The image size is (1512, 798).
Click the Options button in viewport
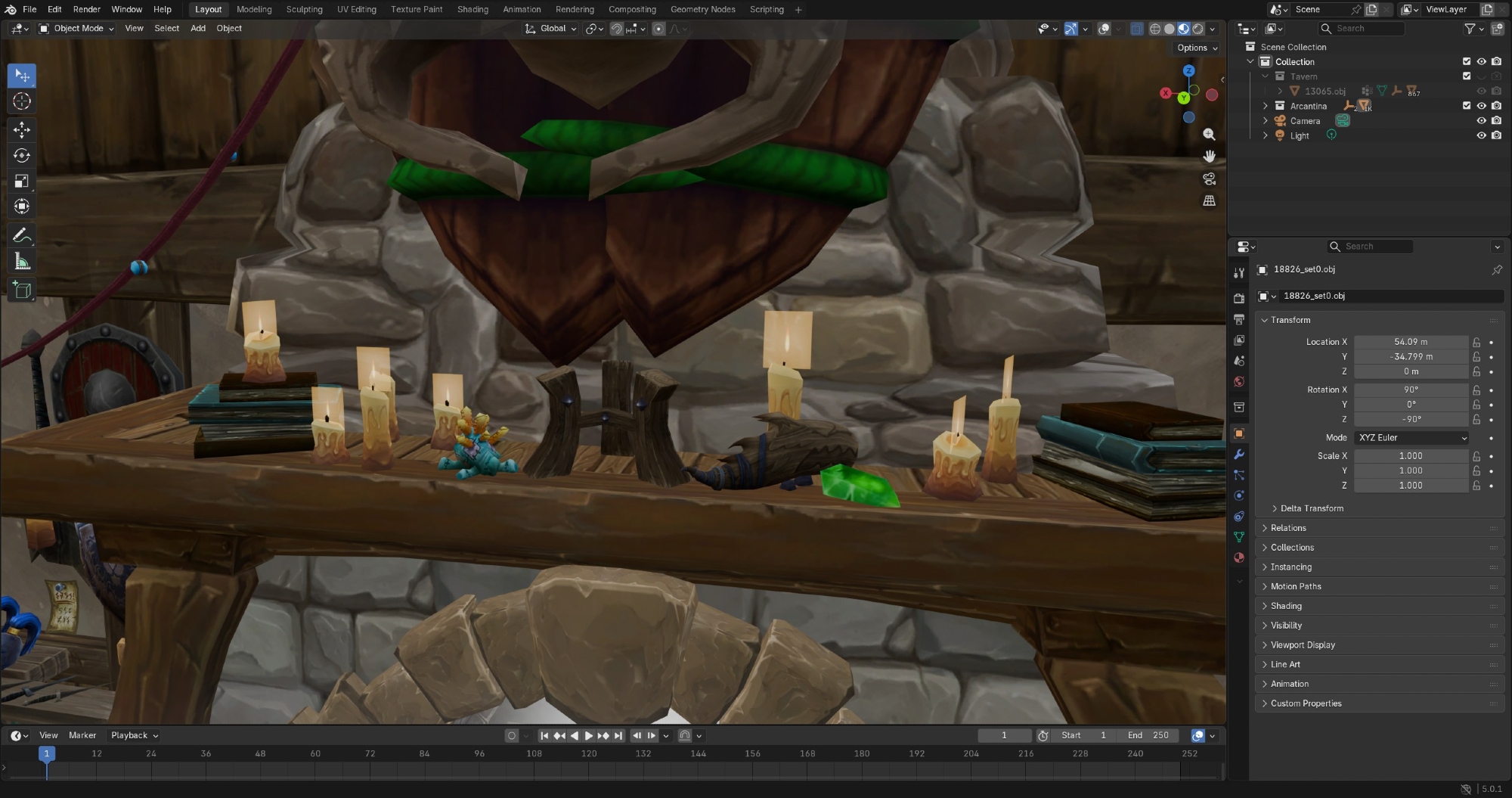pyautogui.click(x=1197, y=48)
